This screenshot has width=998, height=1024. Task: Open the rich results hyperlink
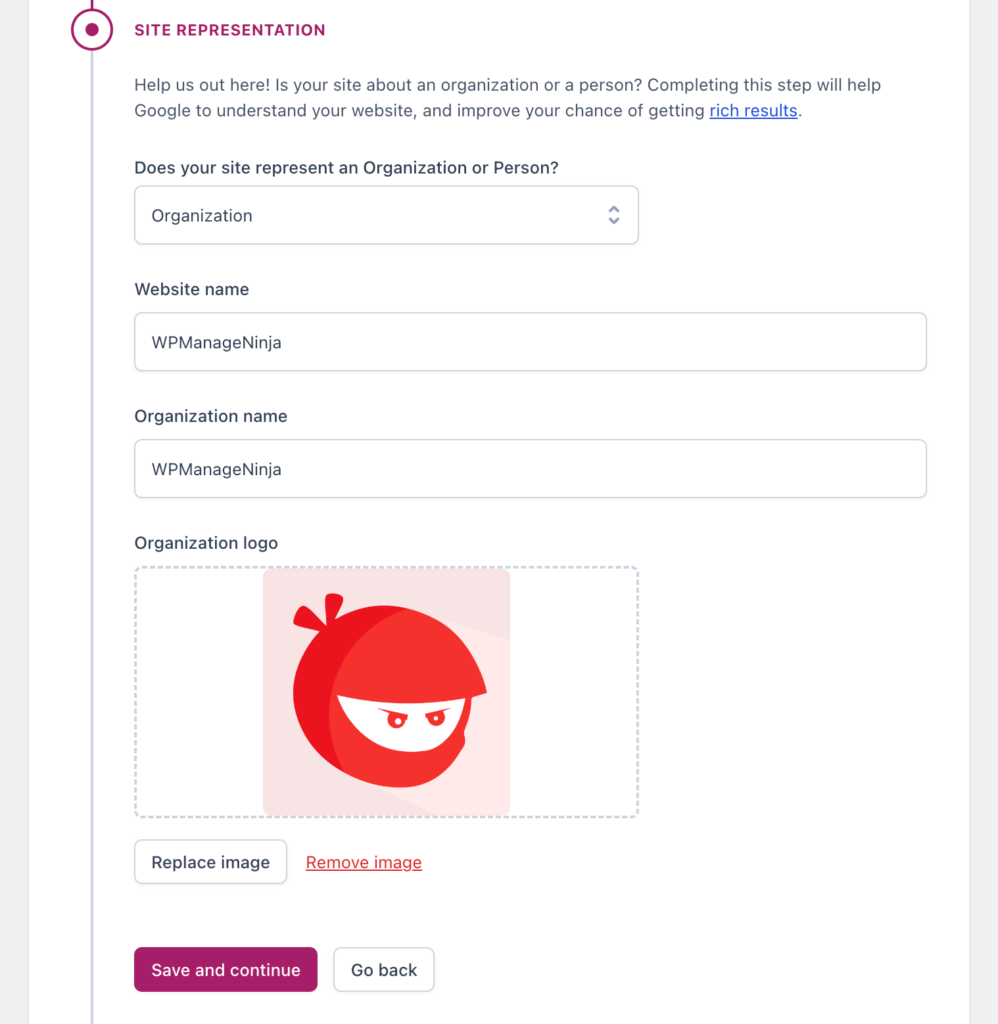(753, 110)
